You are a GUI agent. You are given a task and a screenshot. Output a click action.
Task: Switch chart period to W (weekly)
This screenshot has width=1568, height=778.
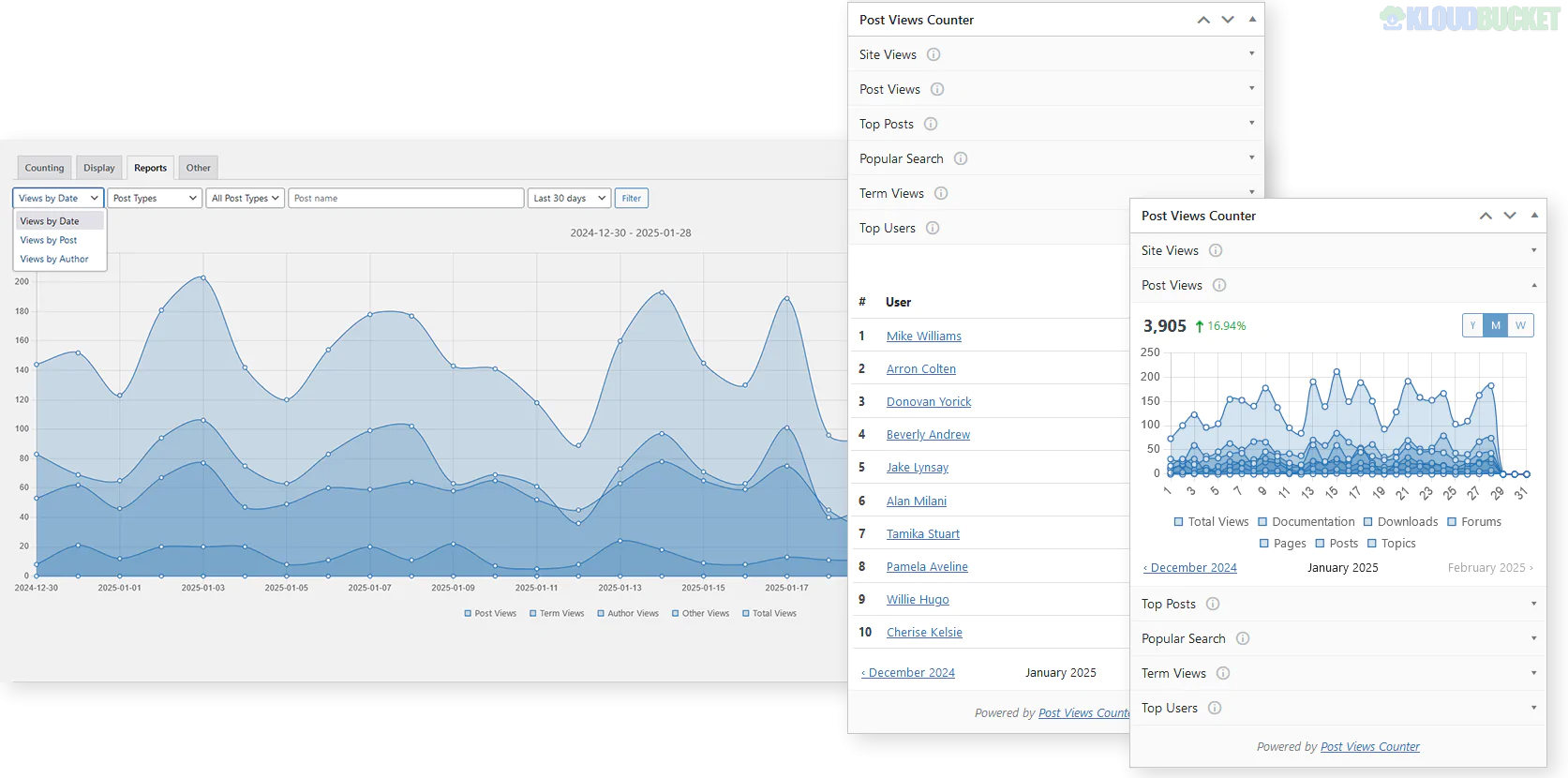[x=1520, y=325]
